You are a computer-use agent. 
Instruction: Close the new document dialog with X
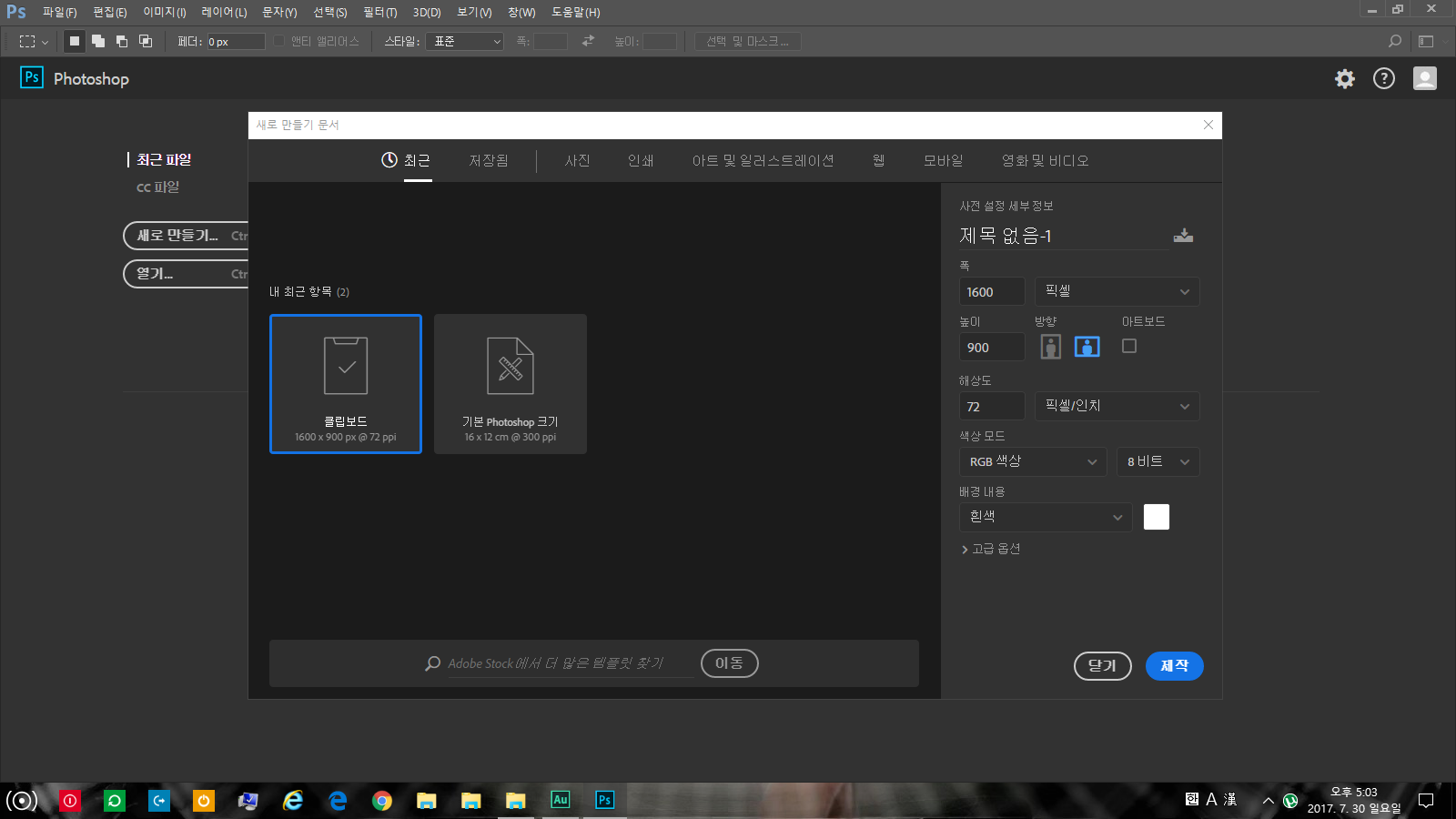1208,125
